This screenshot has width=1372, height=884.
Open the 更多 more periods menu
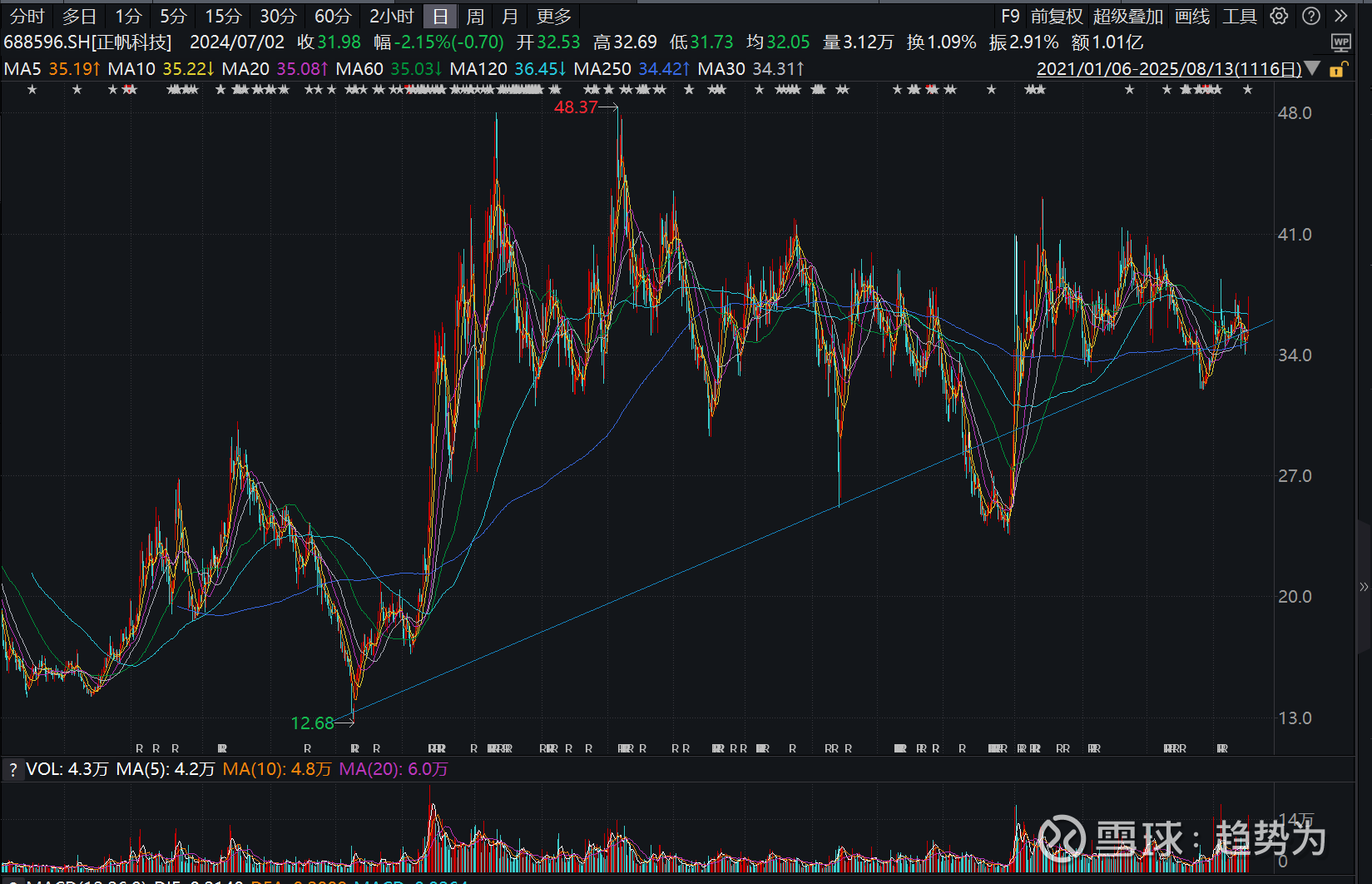point(554,17)
